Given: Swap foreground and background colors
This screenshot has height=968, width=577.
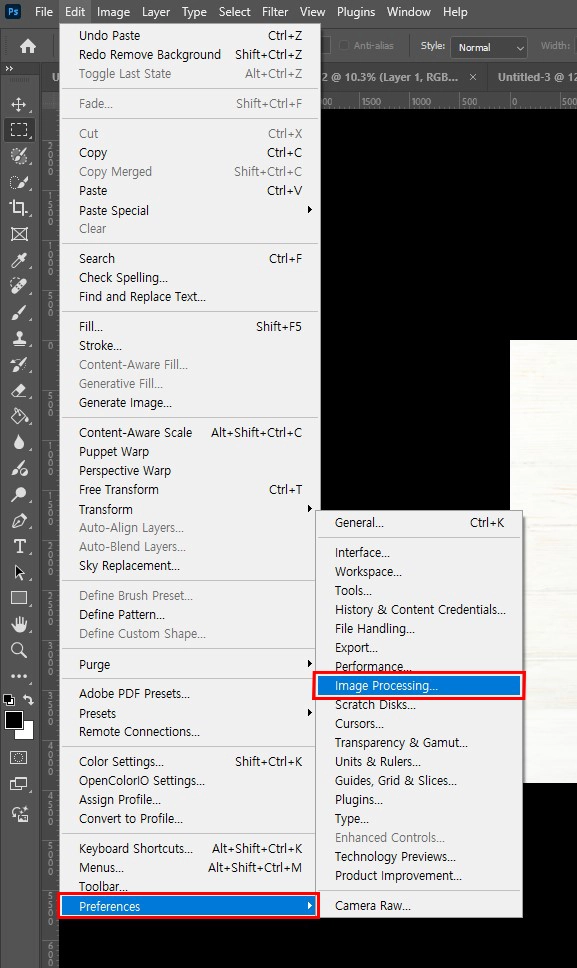Looking at the screenshot, I should click(x=28, y=699).
